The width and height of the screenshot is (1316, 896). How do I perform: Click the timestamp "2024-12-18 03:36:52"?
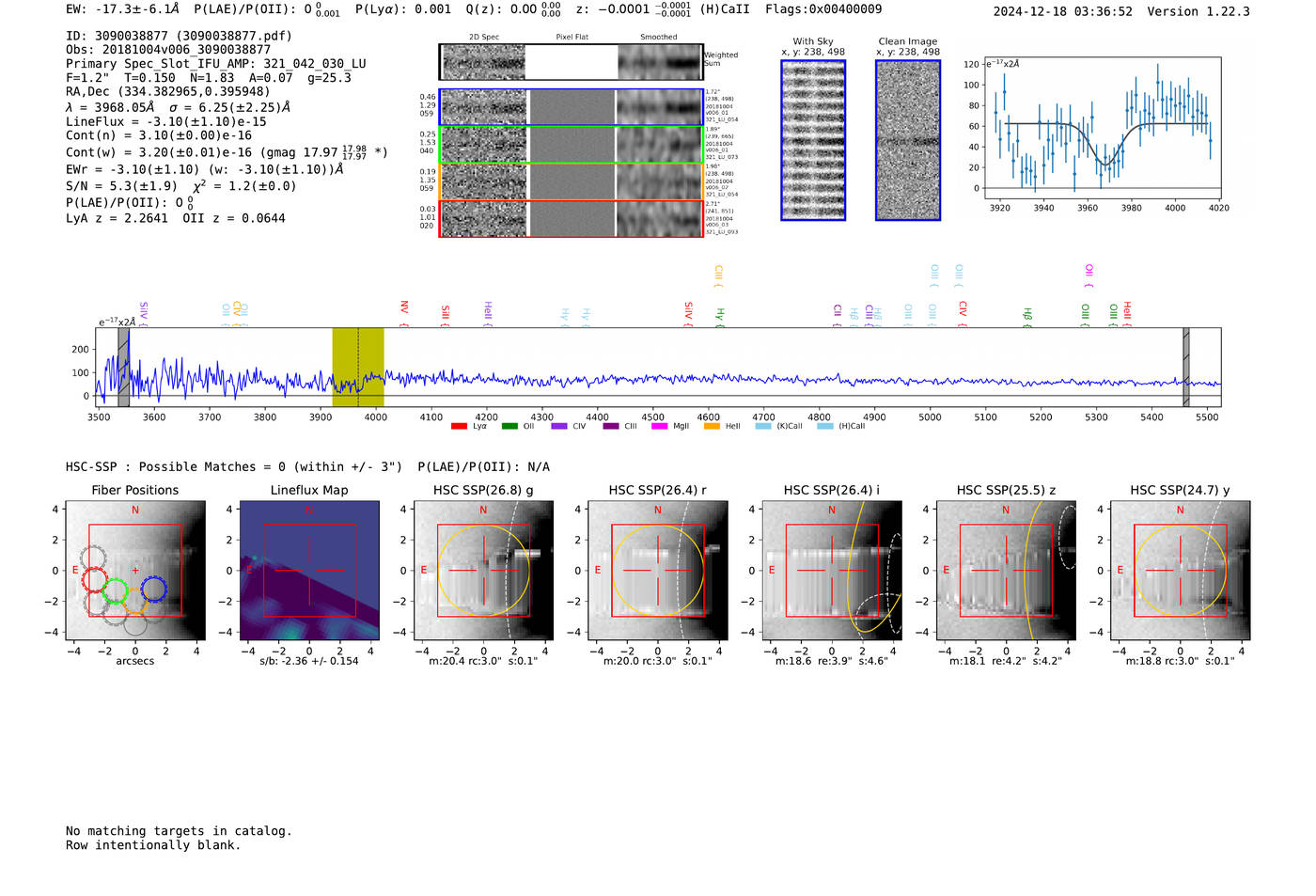click(1063, 12)
